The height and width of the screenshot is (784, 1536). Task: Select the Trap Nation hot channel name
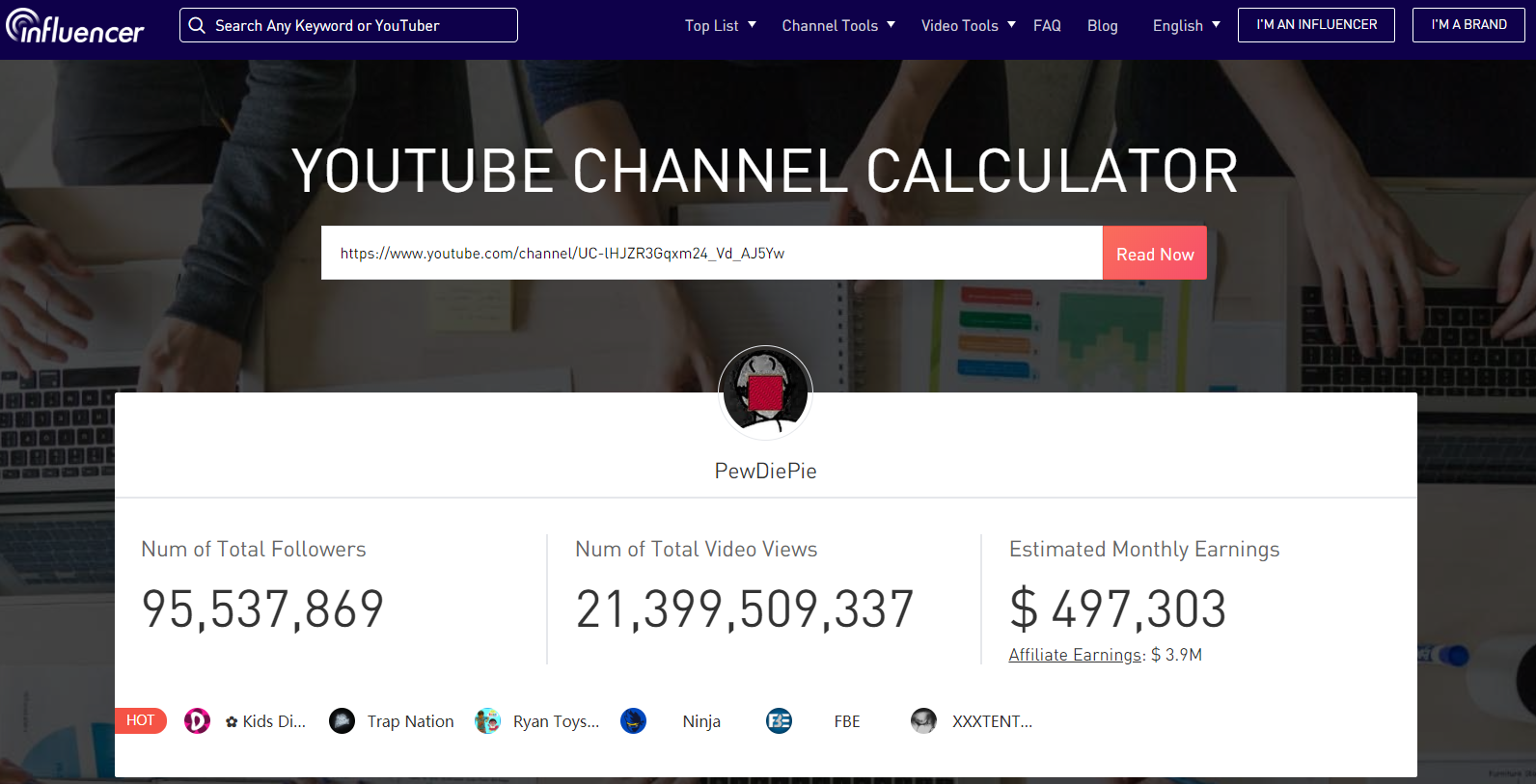[x=410, y=721]
